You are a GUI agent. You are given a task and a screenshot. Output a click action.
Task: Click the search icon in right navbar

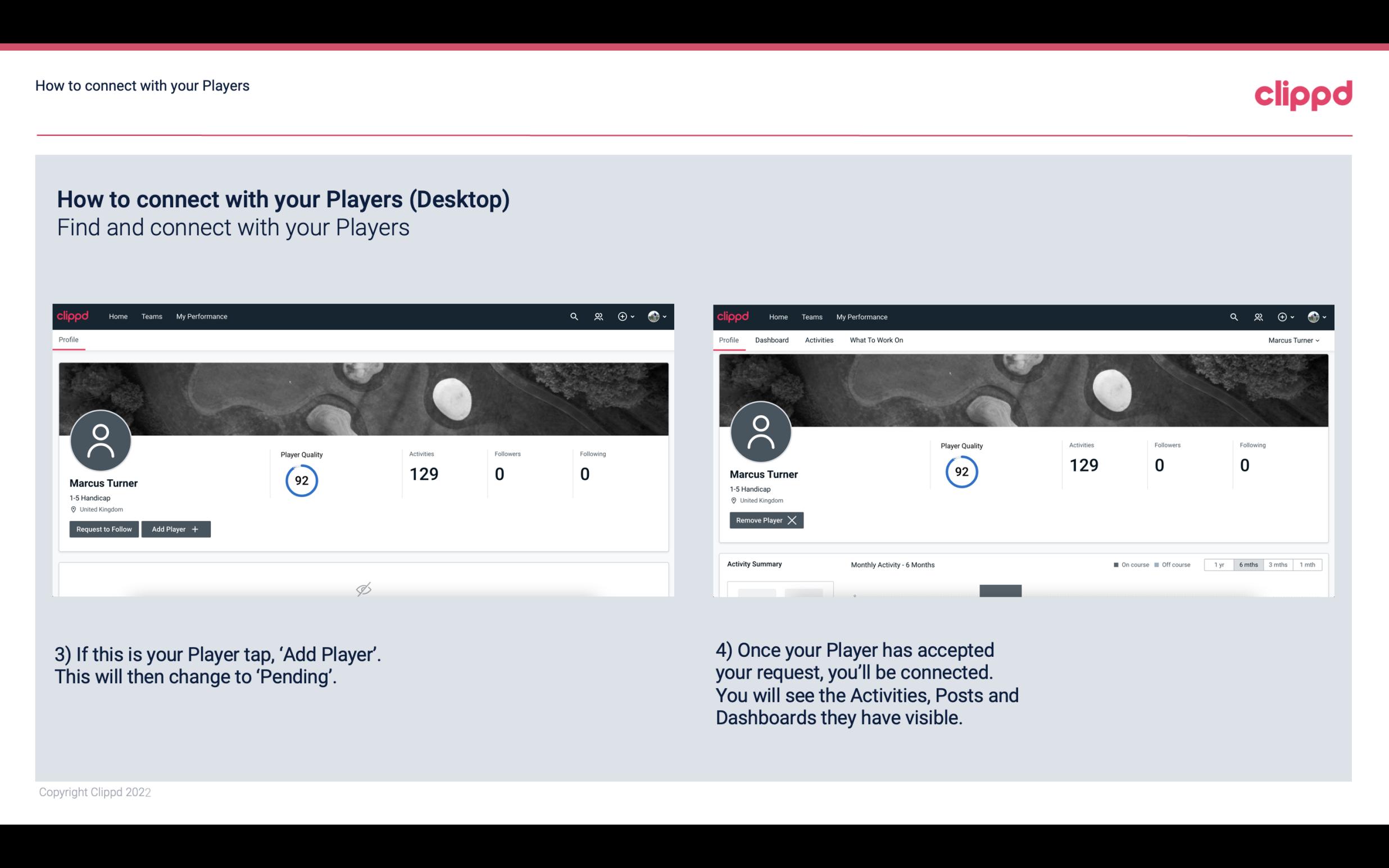1233,316
